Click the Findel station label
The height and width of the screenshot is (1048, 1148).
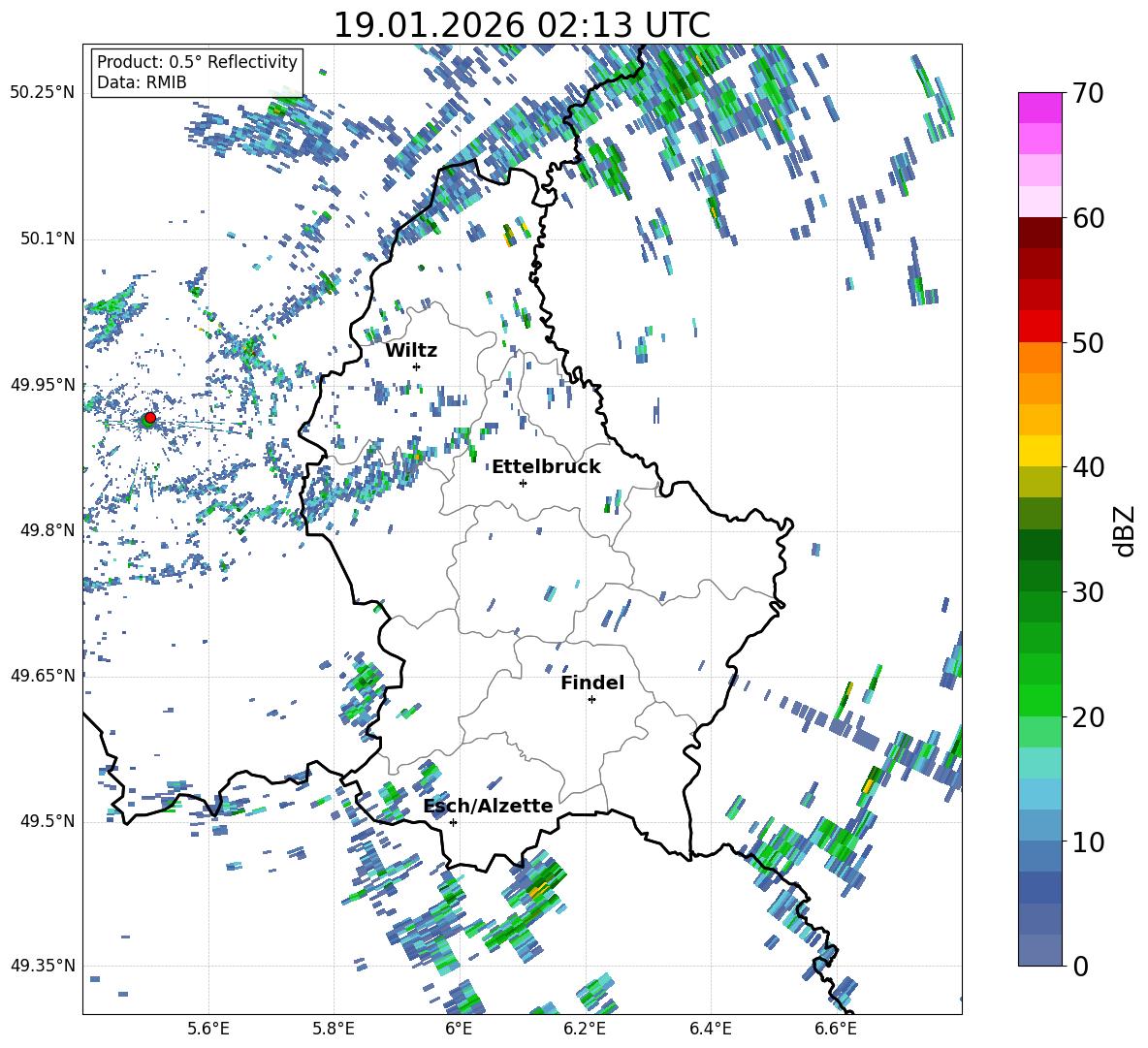click(x=592, y=683)
